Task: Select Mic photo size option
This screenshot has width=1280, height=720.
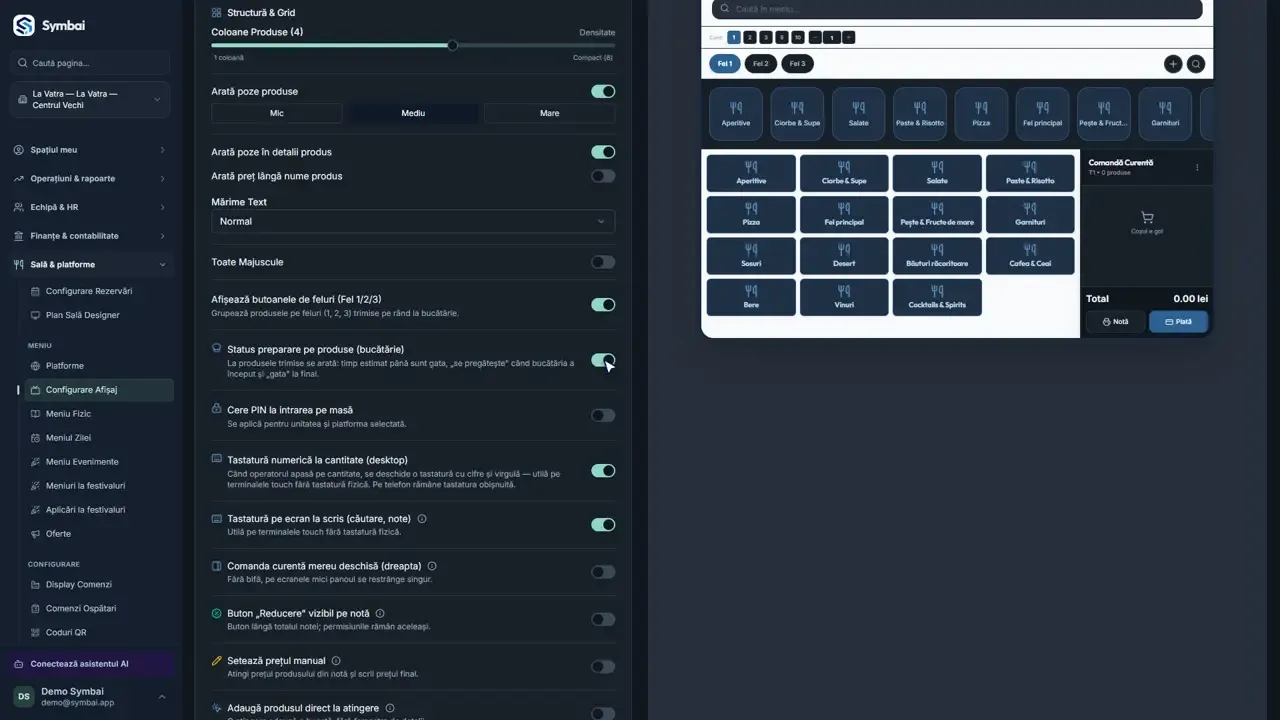Action: [277, 113]
